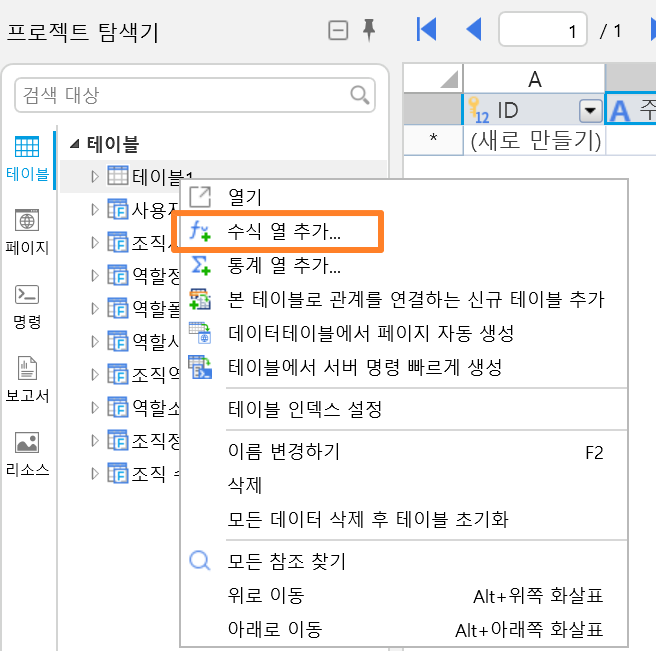Expand the 테이블1 tree node
Image resolution: width=656 pixels, height=651 pixels.
(95, 177)
